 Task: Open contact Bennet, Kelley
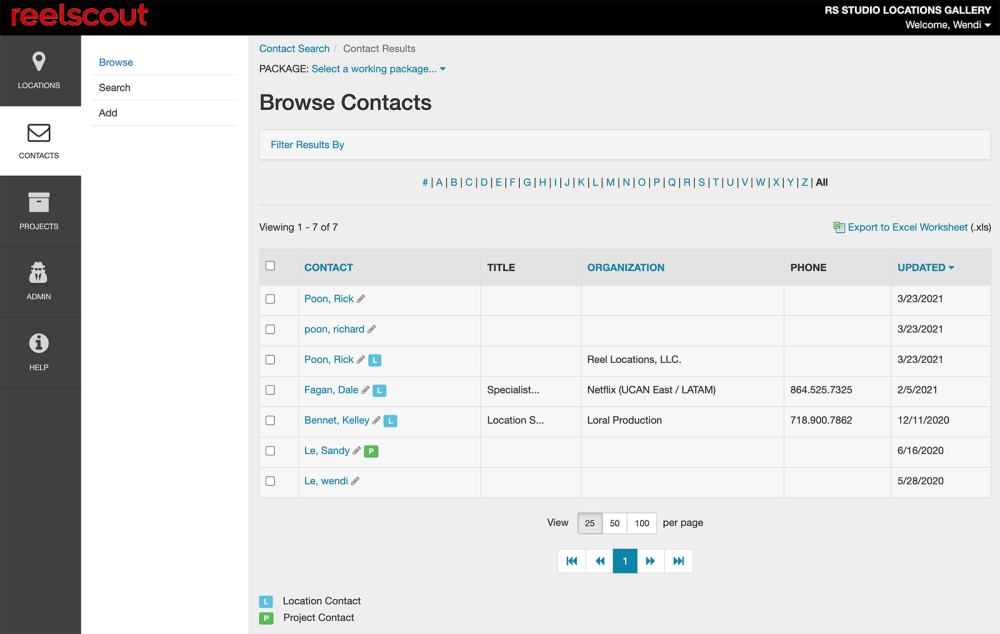click(337, 420)
